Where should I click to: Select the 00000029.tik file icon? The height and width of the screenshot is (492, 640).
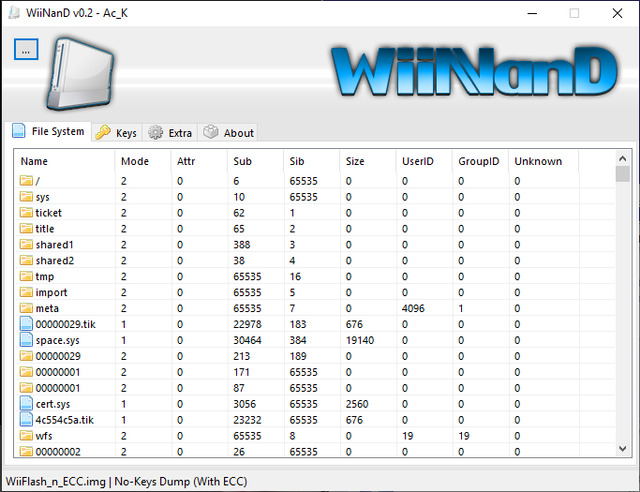point(26,324)
